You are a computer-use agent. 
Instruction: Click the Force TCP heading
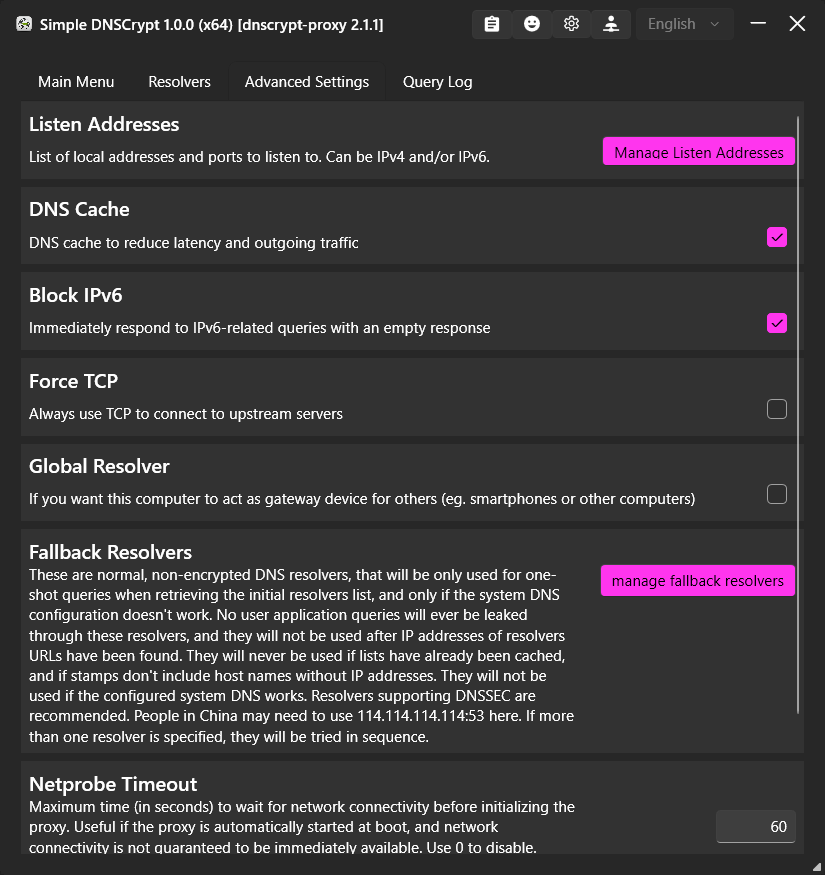(x=73, y=381)
